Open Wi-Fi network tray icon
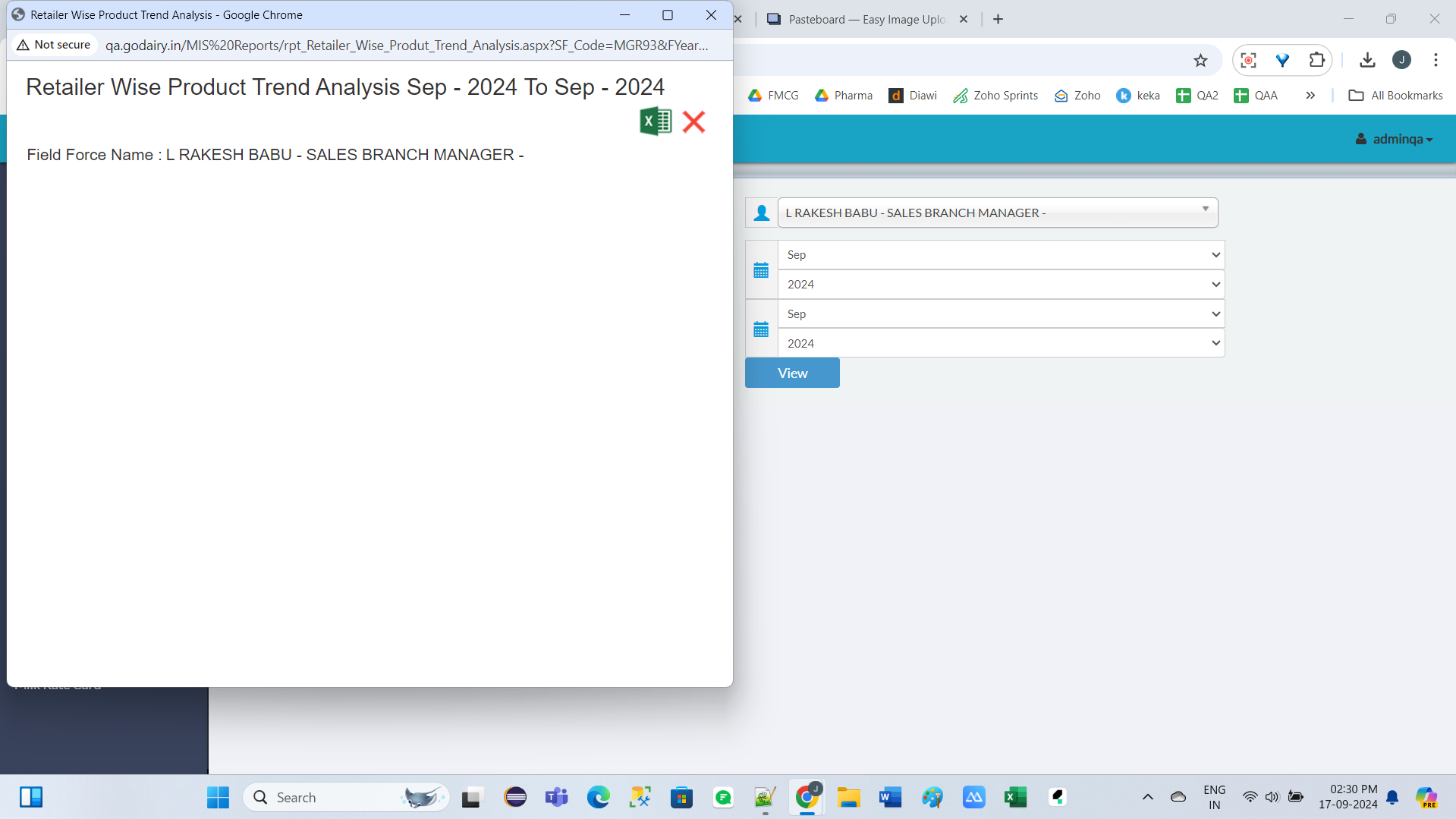The image size is (1456, 819). coord(1250,798)
